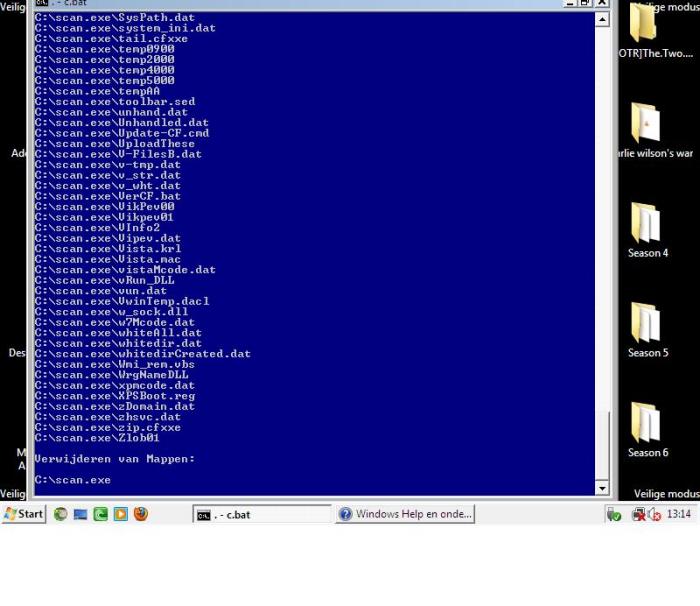This screenshot has height=606, width=700.
Task: Click the network disconnected tray icon
Action: 638,514
